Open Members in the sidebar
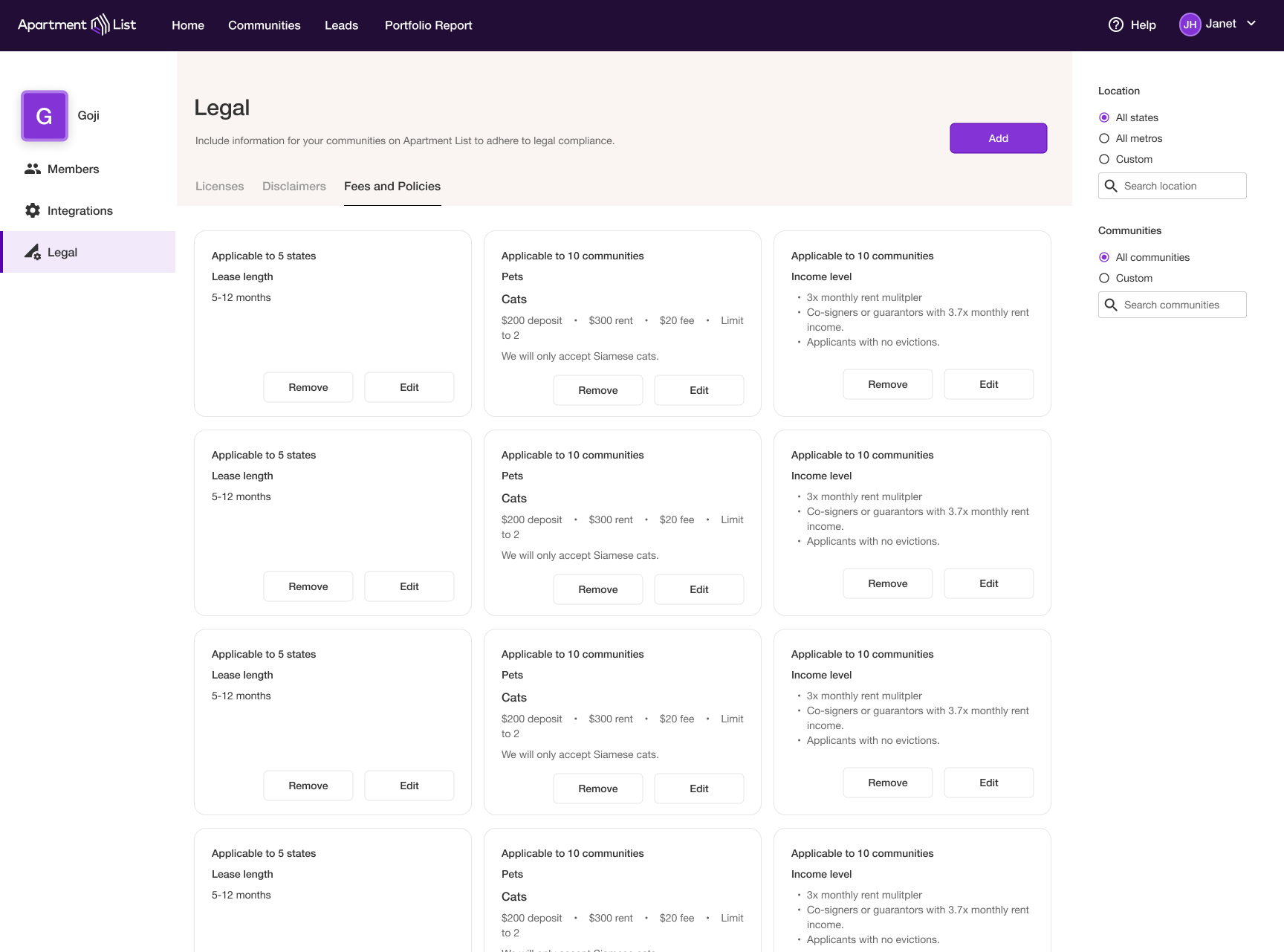Viewport: 1284px width, 952px height. pos(88,169)
